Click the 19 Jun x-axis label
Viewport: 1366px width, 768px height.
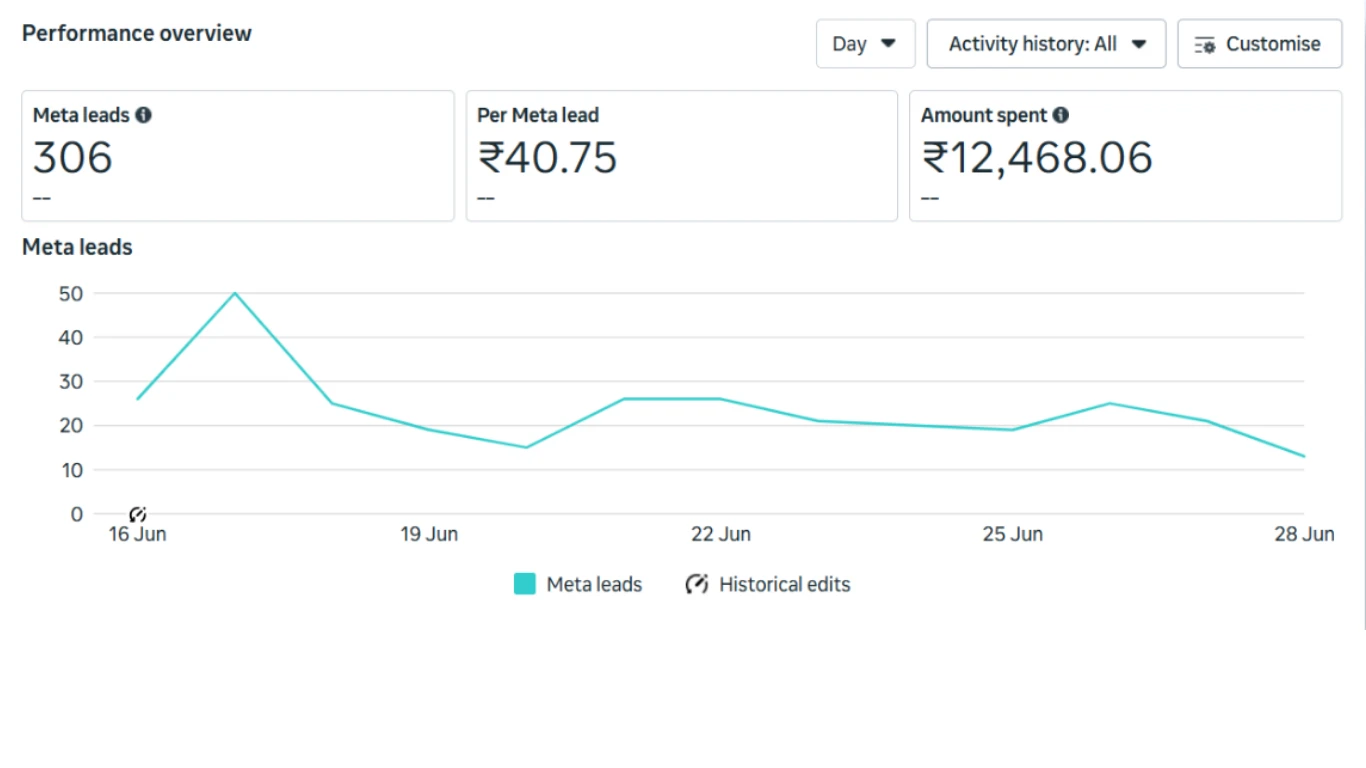(x=429, y=534)
